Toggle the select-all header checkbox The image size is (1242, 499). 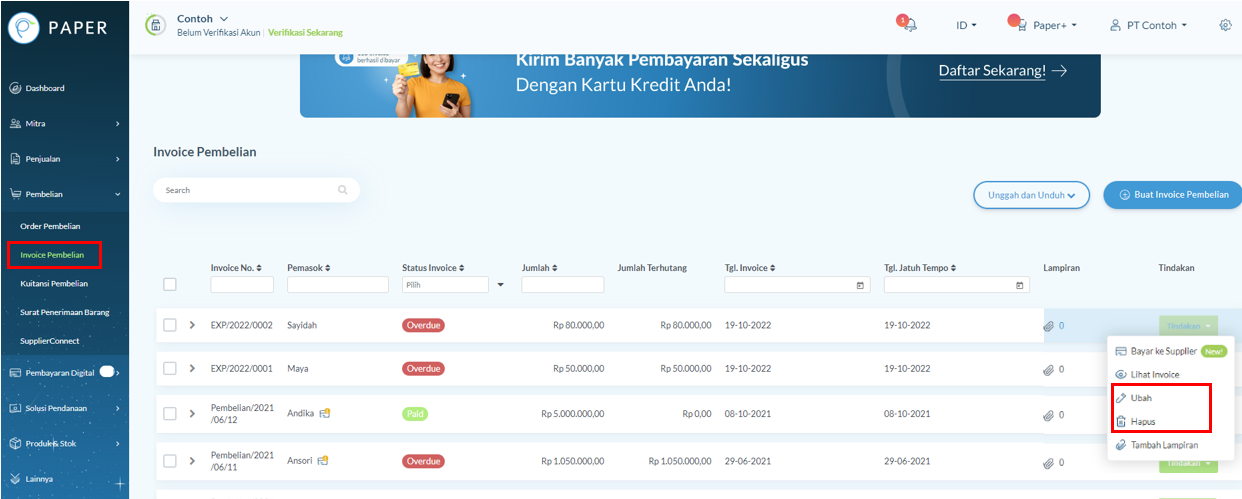pyautogui.click(x=169, y=285)
